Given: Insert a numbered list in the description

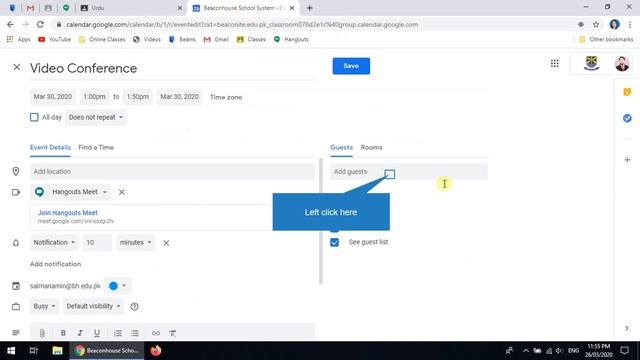Looking at the screenshot, I should click(118, 333).
